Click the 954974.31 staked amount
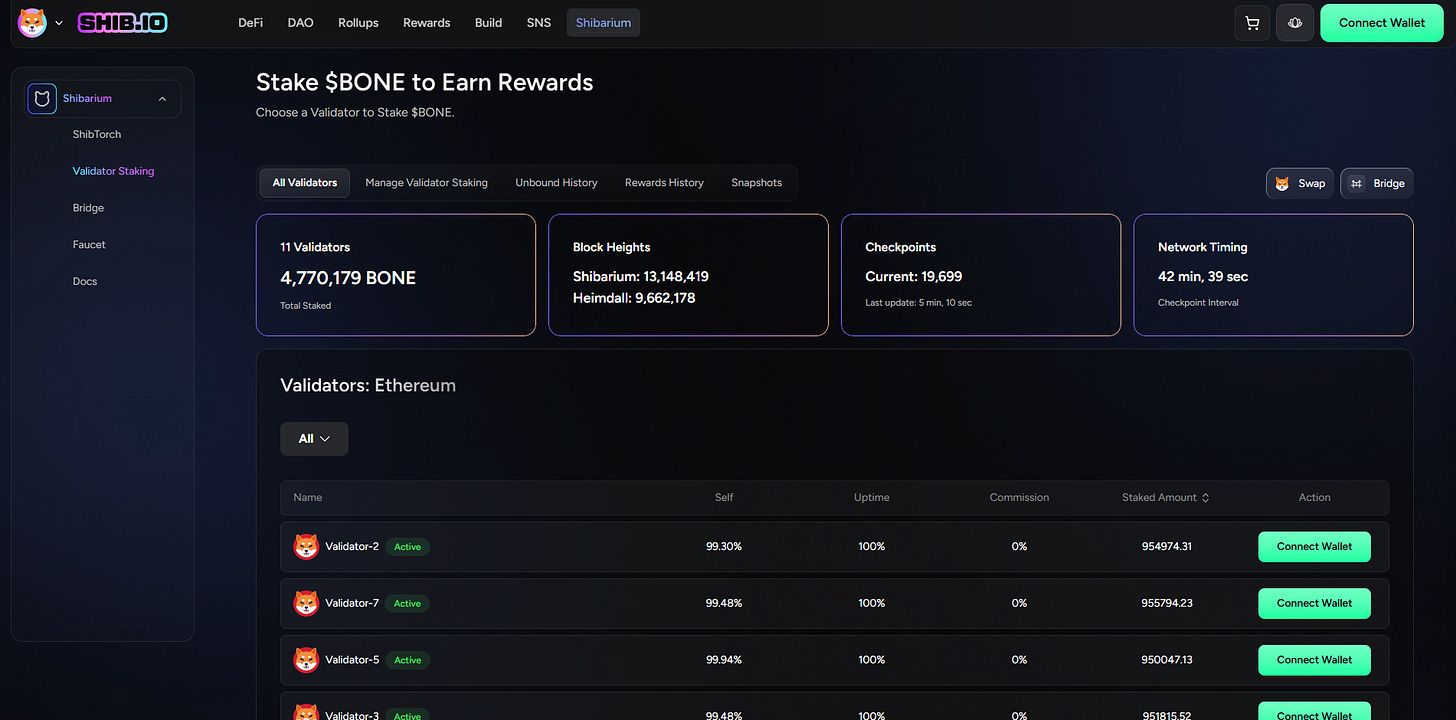Screen dimensions: 1456x720 click(x=1167, y=547)
